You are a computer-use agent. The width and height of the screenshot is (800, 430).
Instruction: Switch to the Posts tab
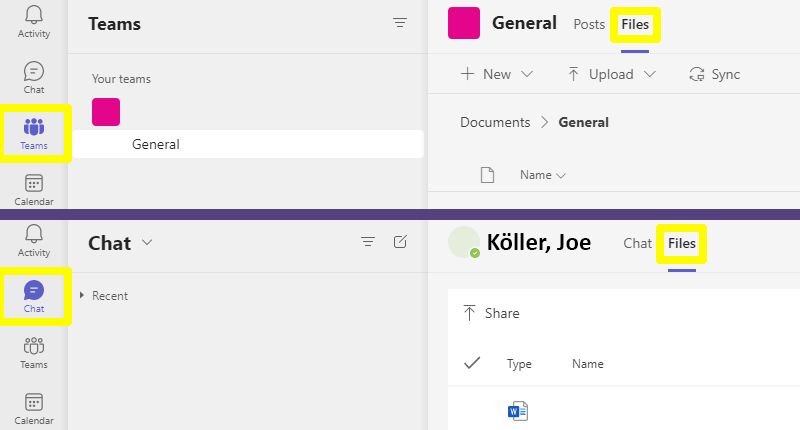589,24
